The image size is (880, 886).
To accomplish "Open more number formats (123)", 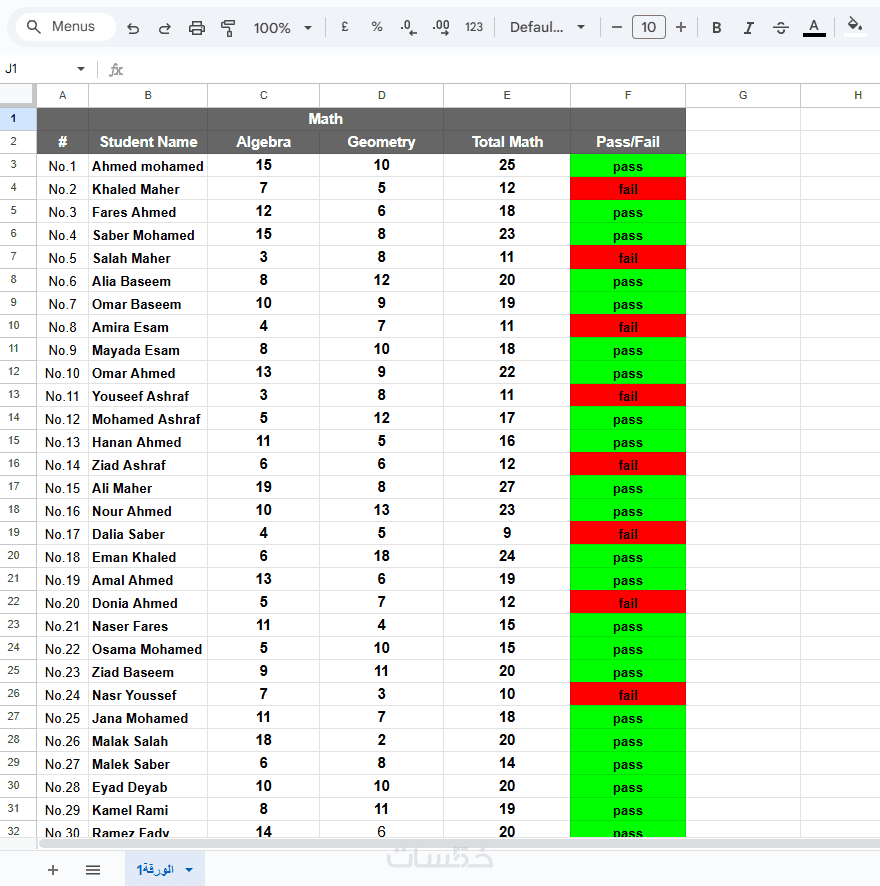I will (x=474, y=27).
